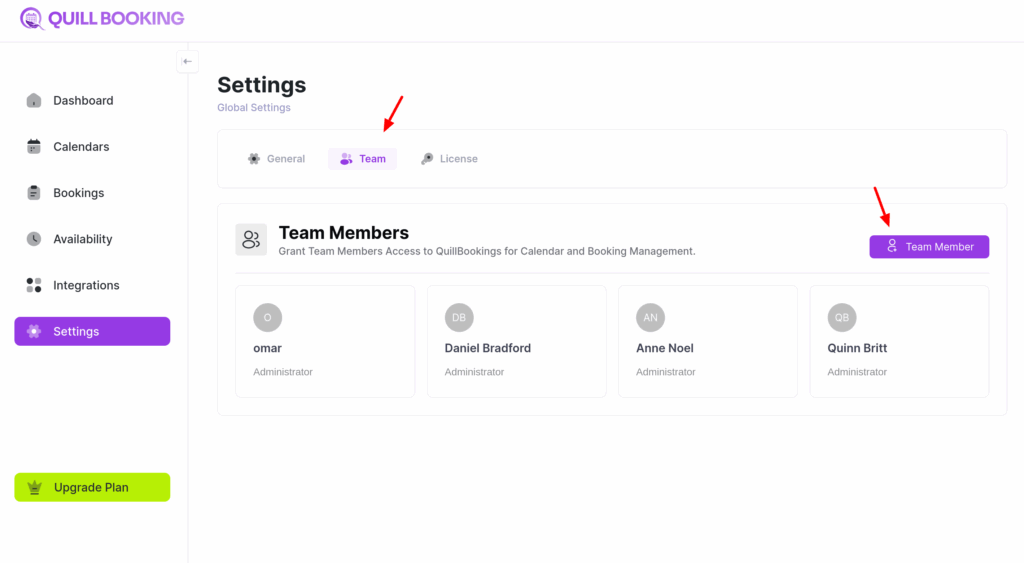This screenshot has width=1024, height=563.
Task: Click the Dashboard home icon
Action: pyautogui.click(x=34, y=100)
